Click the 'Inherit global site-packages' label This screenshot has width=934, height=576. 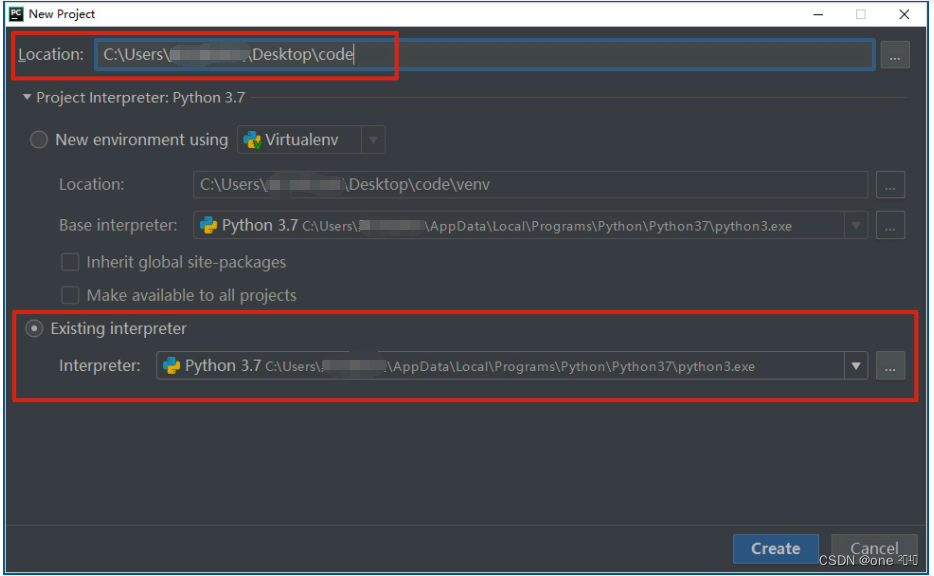tap(186, 262)
